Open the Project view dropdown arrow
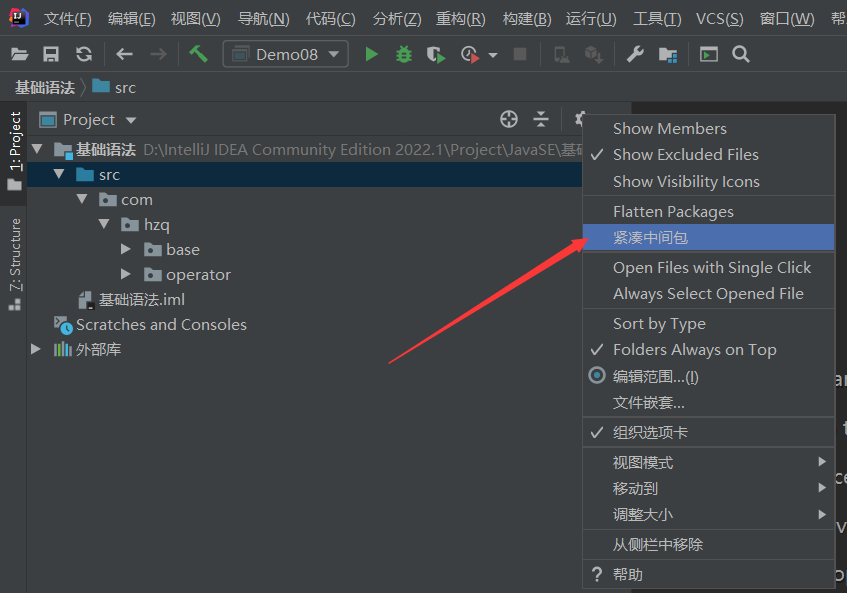This screenshot has height=593, width=847. click(x=131, y=120)
